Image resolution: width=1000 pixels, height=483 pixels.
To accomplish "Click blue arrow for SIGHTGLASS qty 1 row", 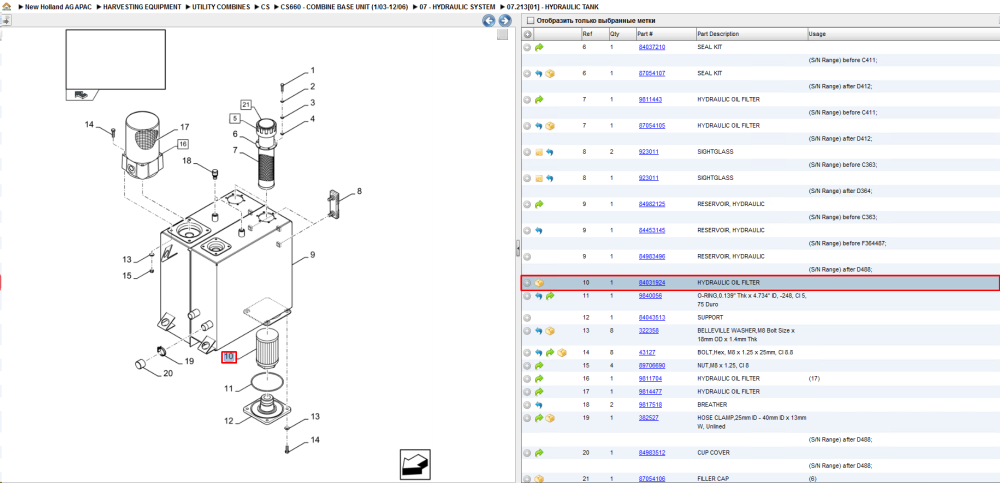I will click(x=550, y=178).
